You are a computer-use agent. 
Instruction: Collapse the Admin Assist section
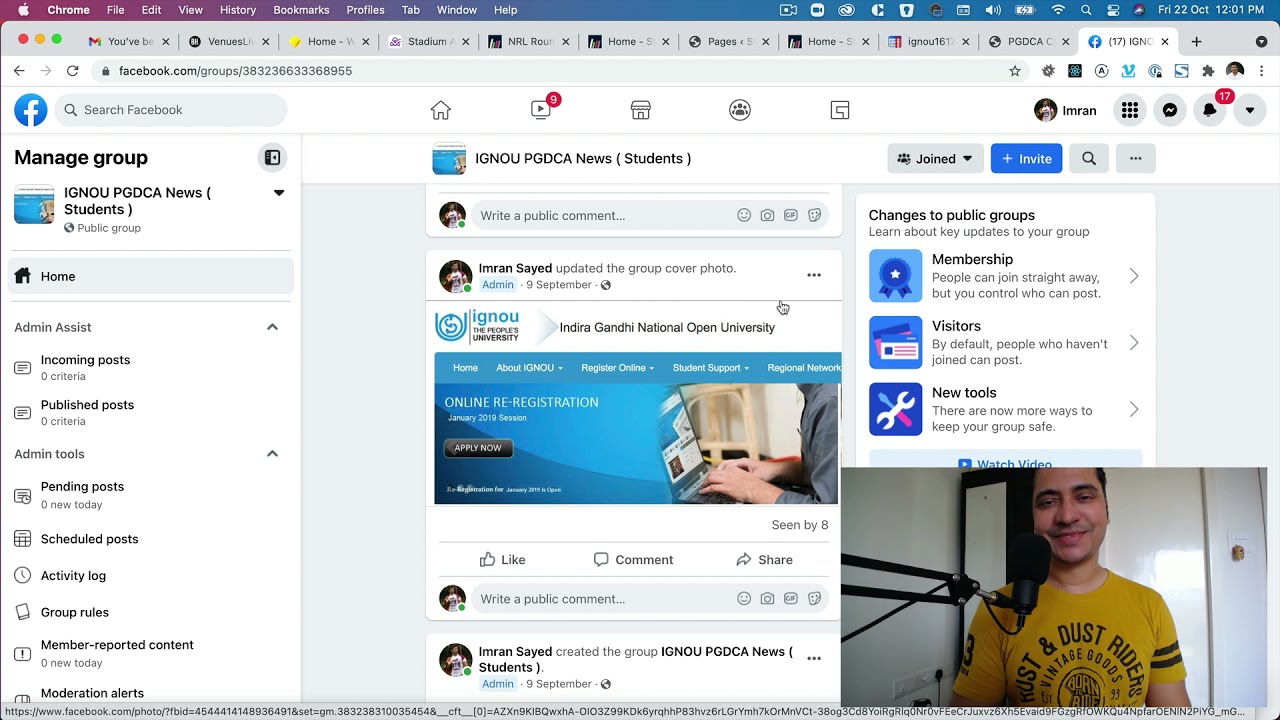[272, 327]
